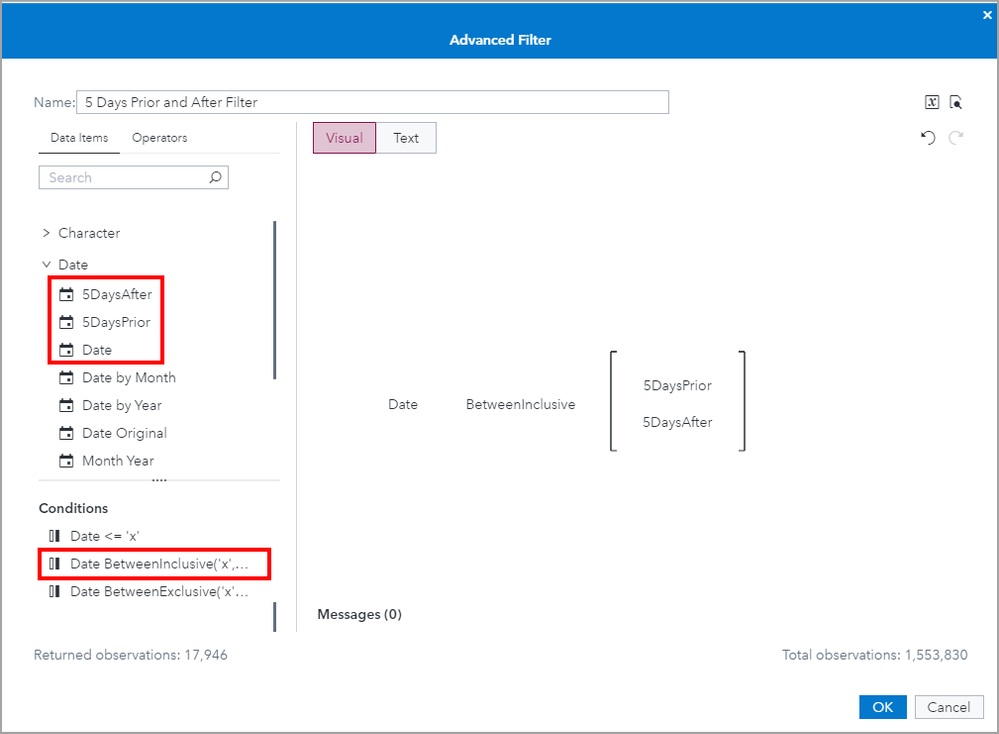The height and width of the screenshot is (734, 999).
Task: Click the resize handle dots above Conditions
Action: [159, 480]
